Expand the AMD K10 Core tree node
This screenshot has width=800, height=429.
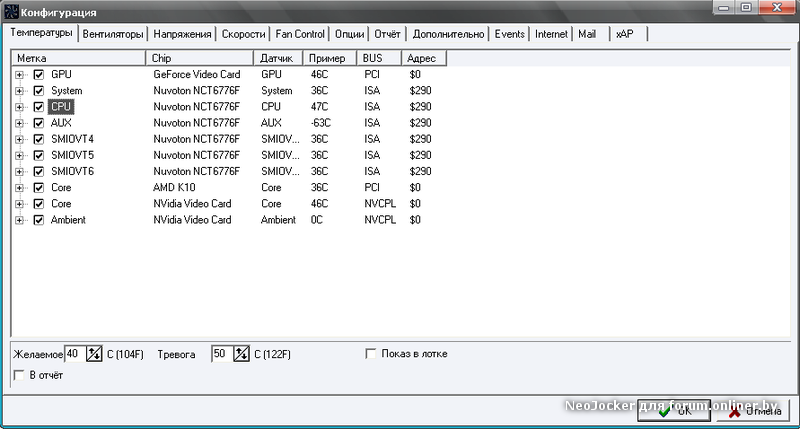(19, 188)
